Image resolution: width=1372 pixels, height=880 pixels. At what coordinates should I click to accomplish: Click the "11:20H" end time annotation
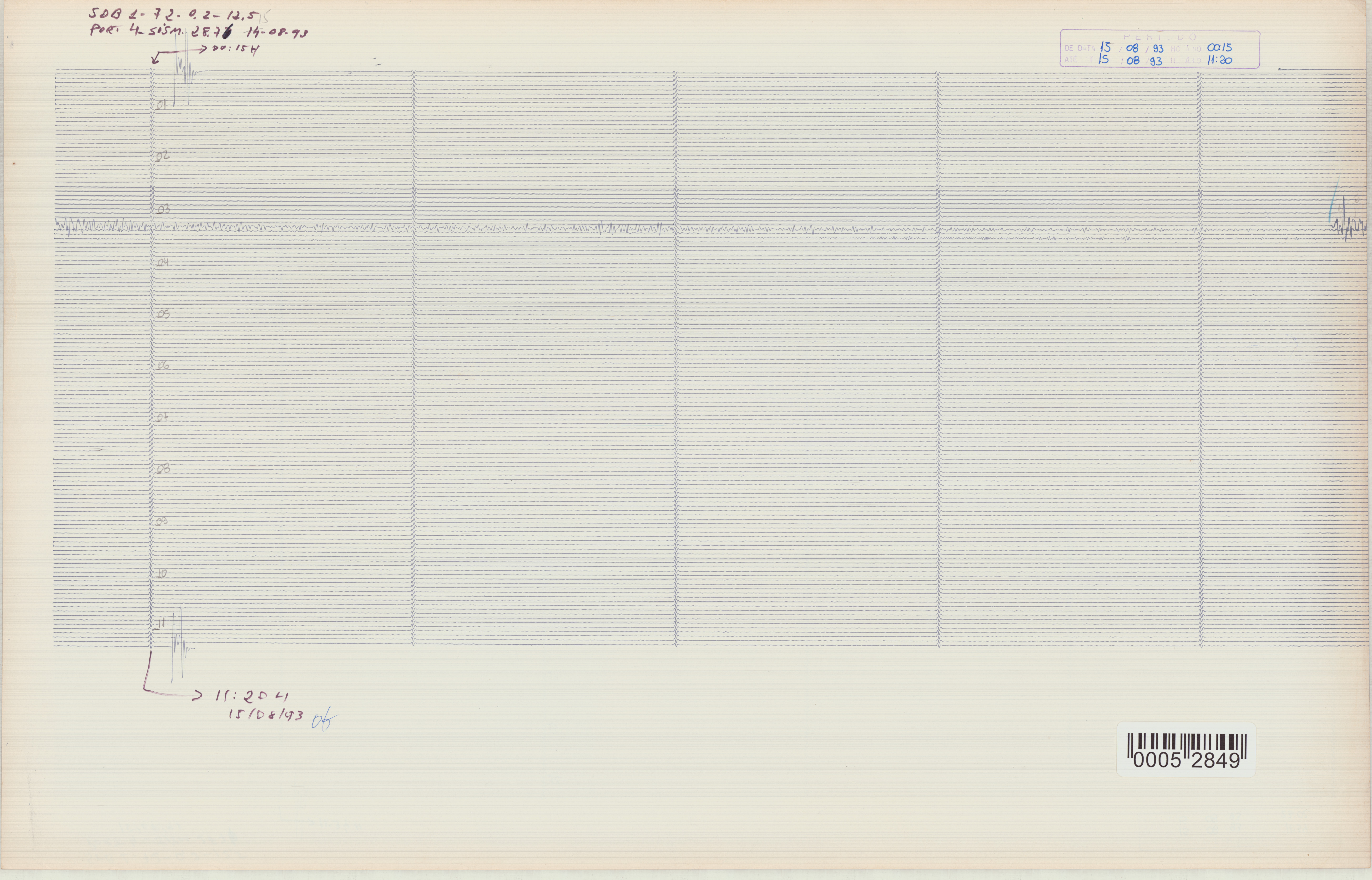click(x=252, y=697)
